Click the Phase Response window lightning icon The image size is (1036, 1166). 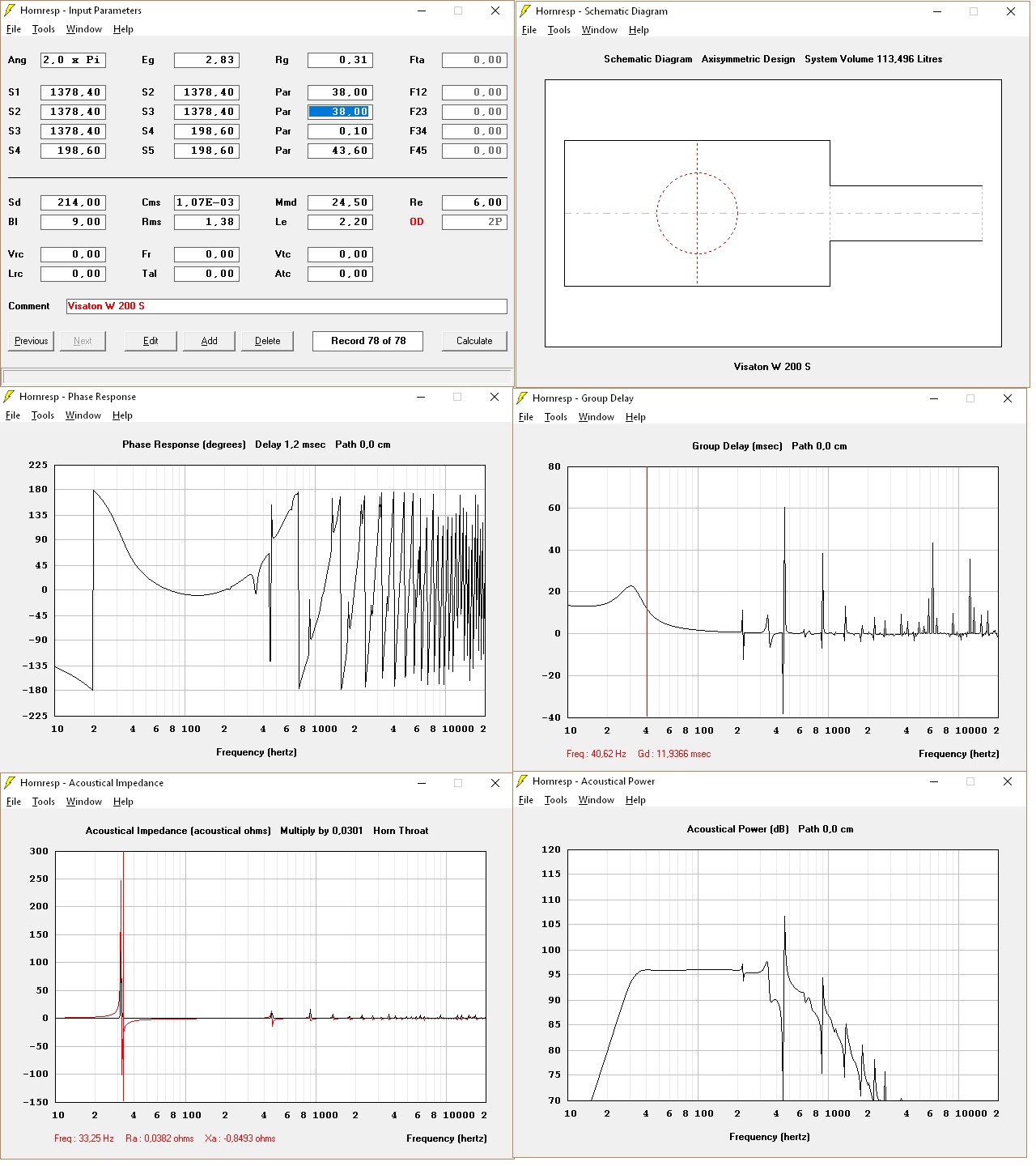(9, 397)
